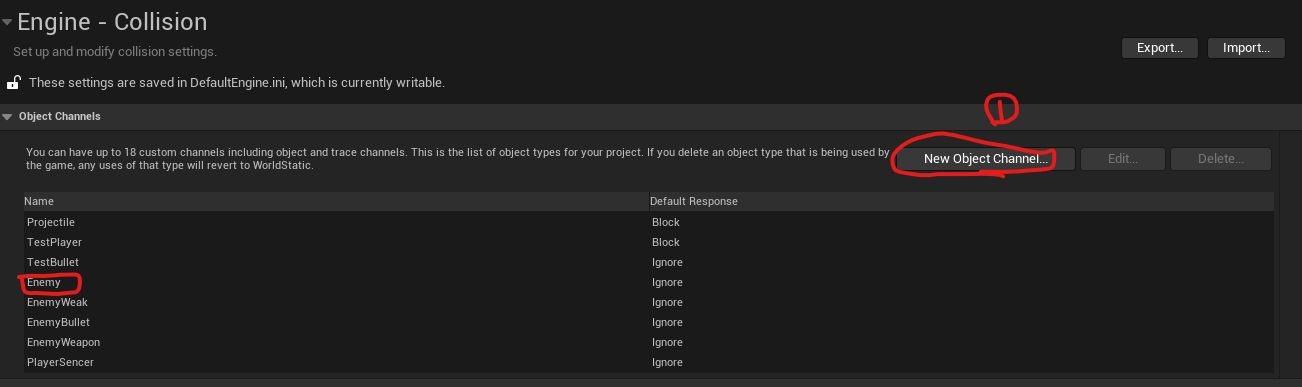The height and width of the screenshot is (387, 1302).
Task: Select the TestPlayer channel row
Action: click(649, 242)
